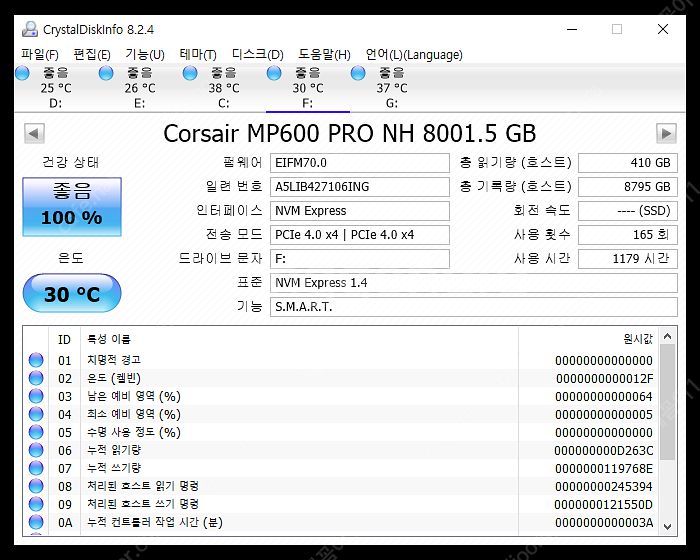The height and width of the screenshot is (560, 700).
Task: Click the 좋음 100 % health status button
Action: point(72,207)
